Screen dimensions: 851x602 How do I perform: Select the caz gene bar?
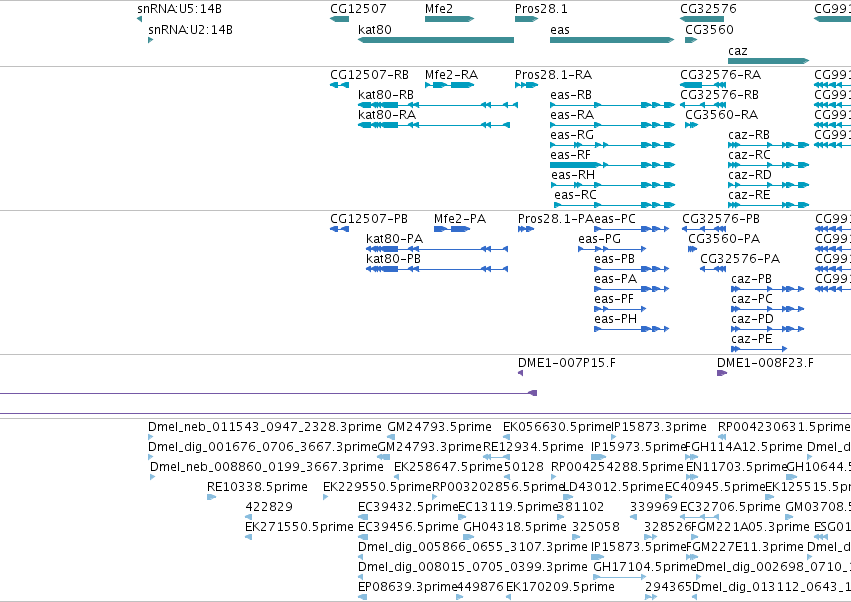tap(769, 61)
